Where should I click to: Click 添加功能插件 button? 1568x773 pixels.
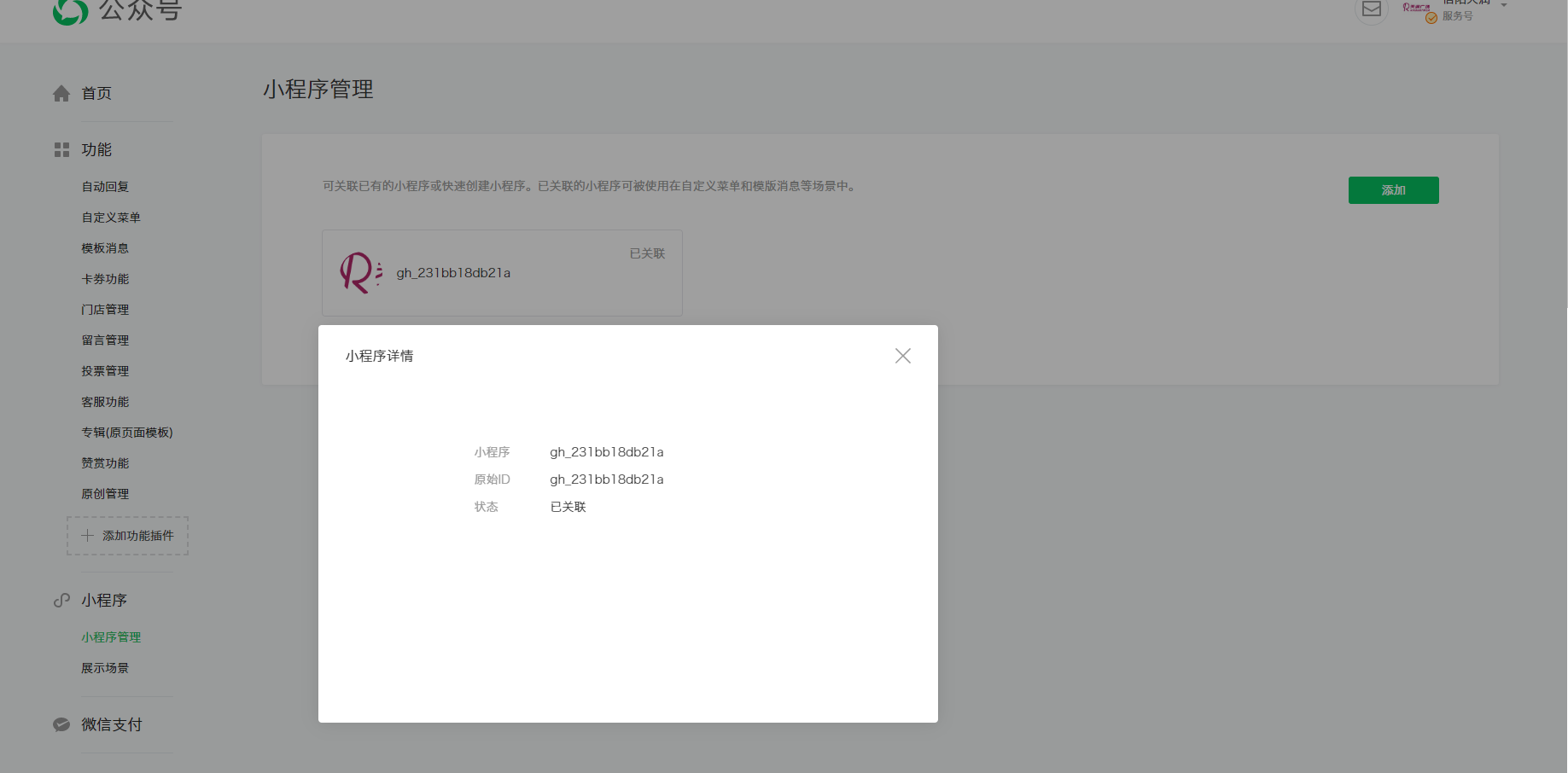tap(128, 536)
